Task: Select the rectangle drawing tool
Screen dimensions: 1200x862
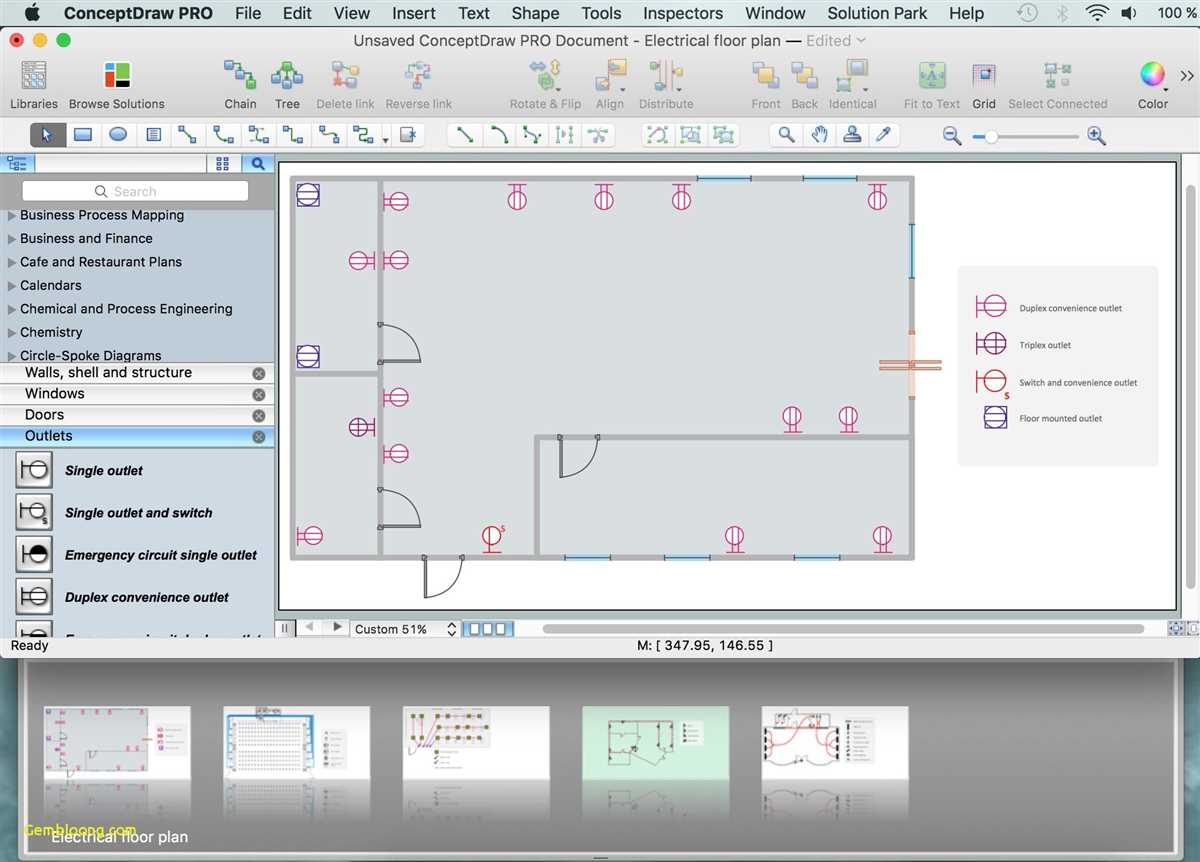Action: pos(83,134)
